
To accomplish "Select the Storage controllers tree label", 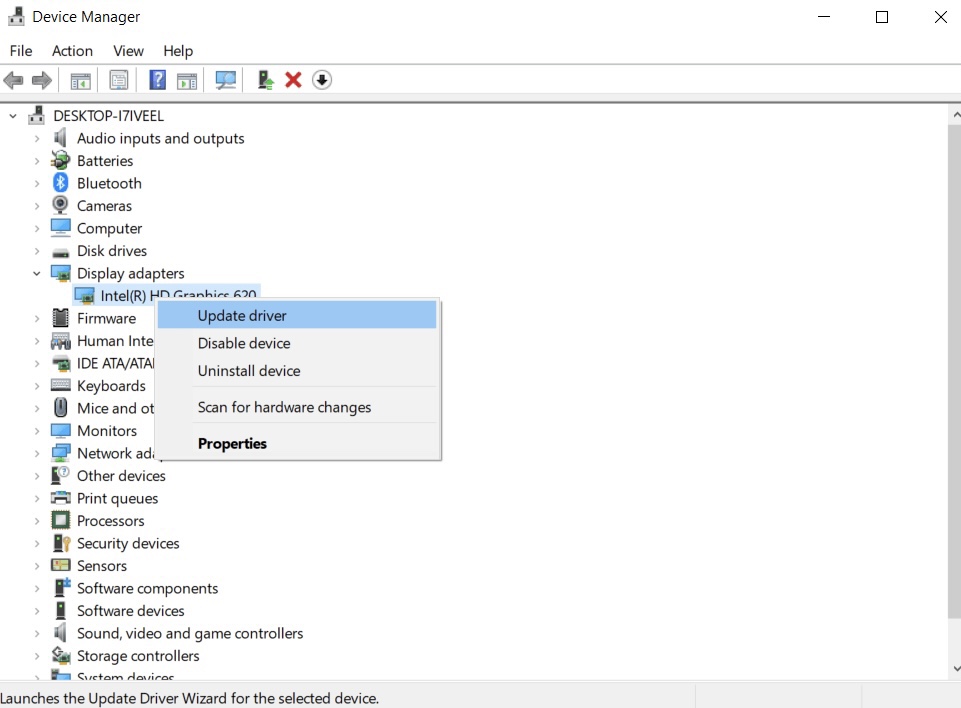I will [138, 656].
